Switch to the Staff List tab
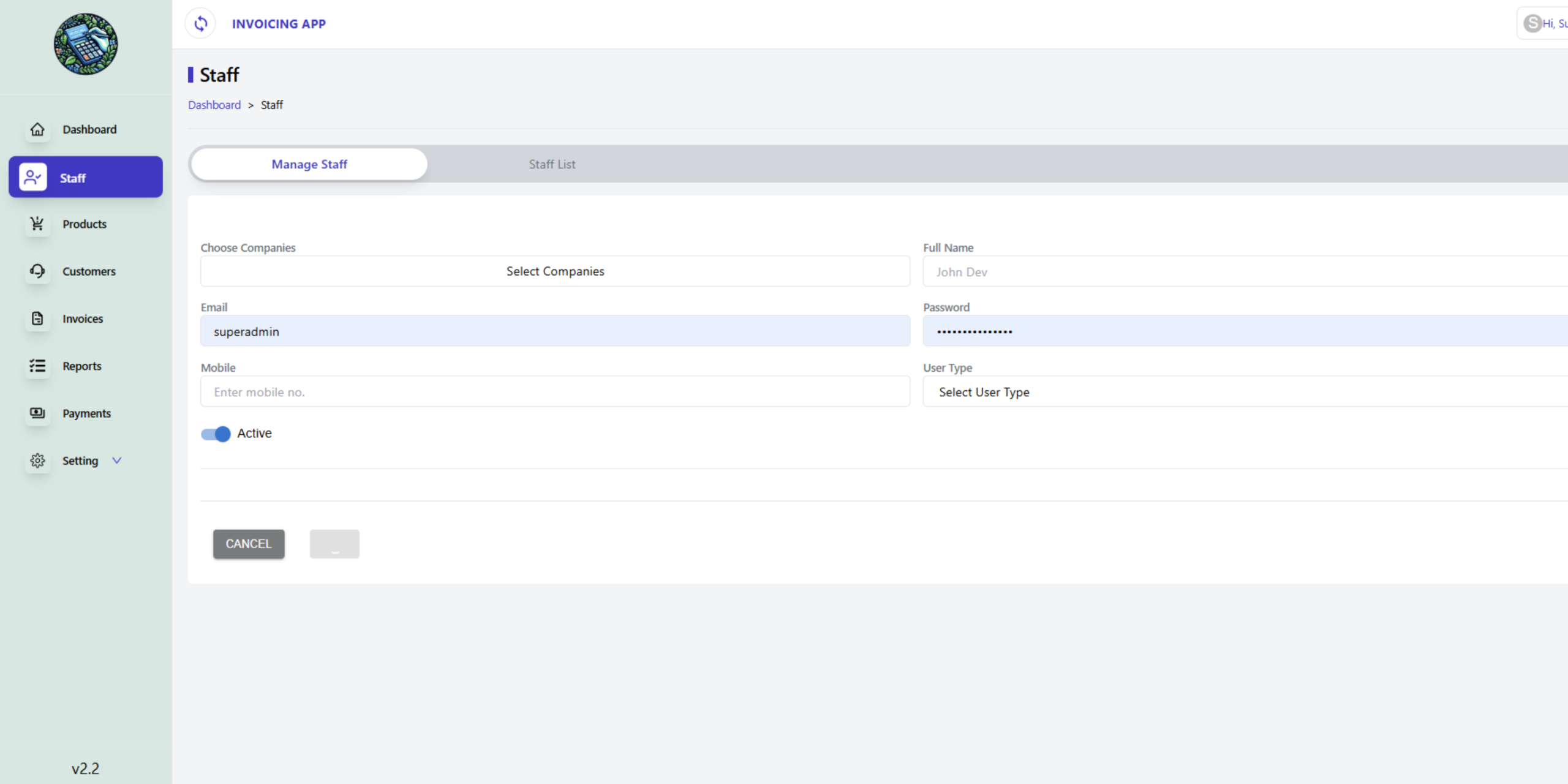1568x784 pixels. pos(552,164)
